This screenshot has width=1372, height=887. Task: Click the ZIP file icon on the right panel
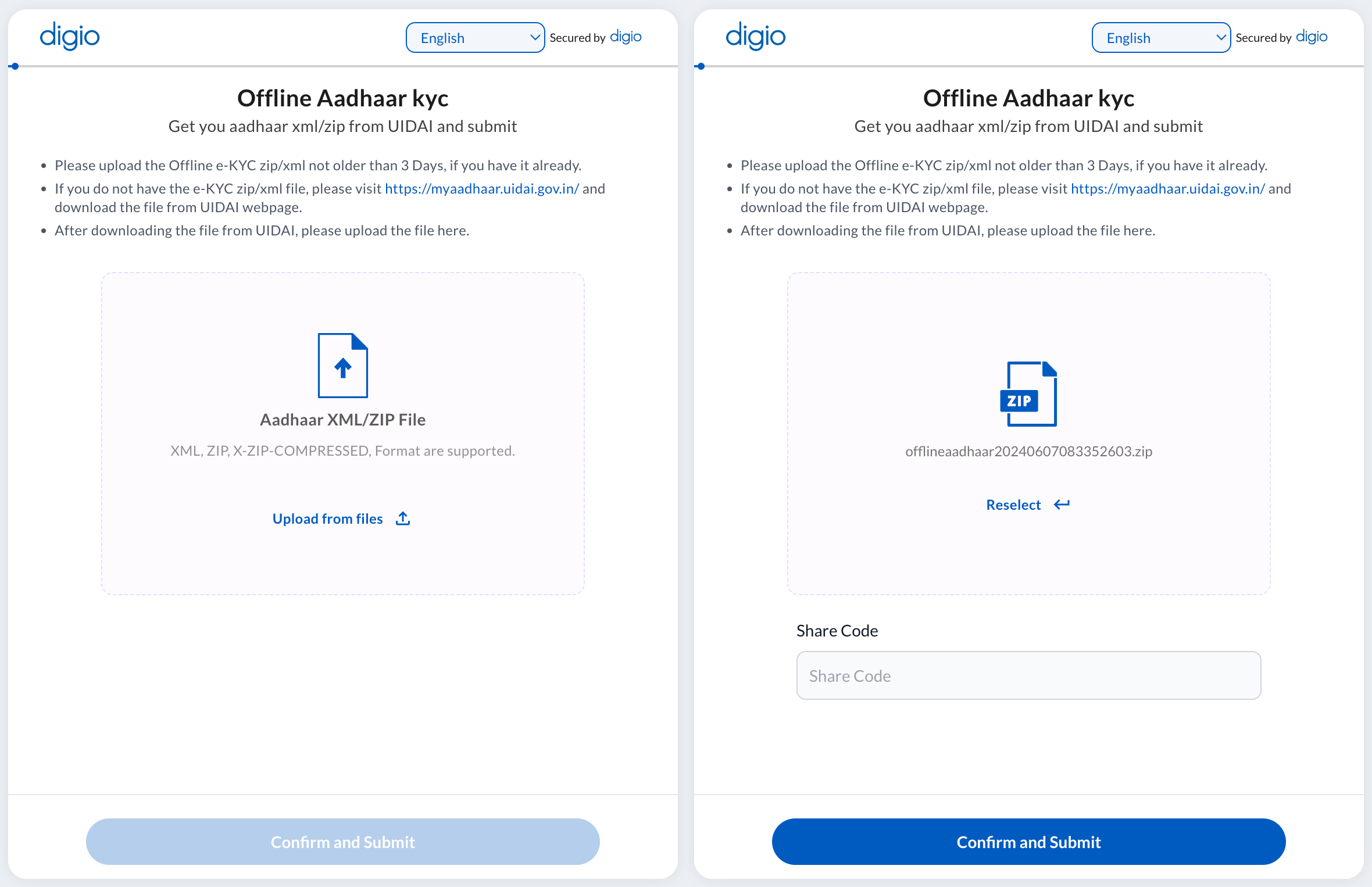(x=1028, y=394)
